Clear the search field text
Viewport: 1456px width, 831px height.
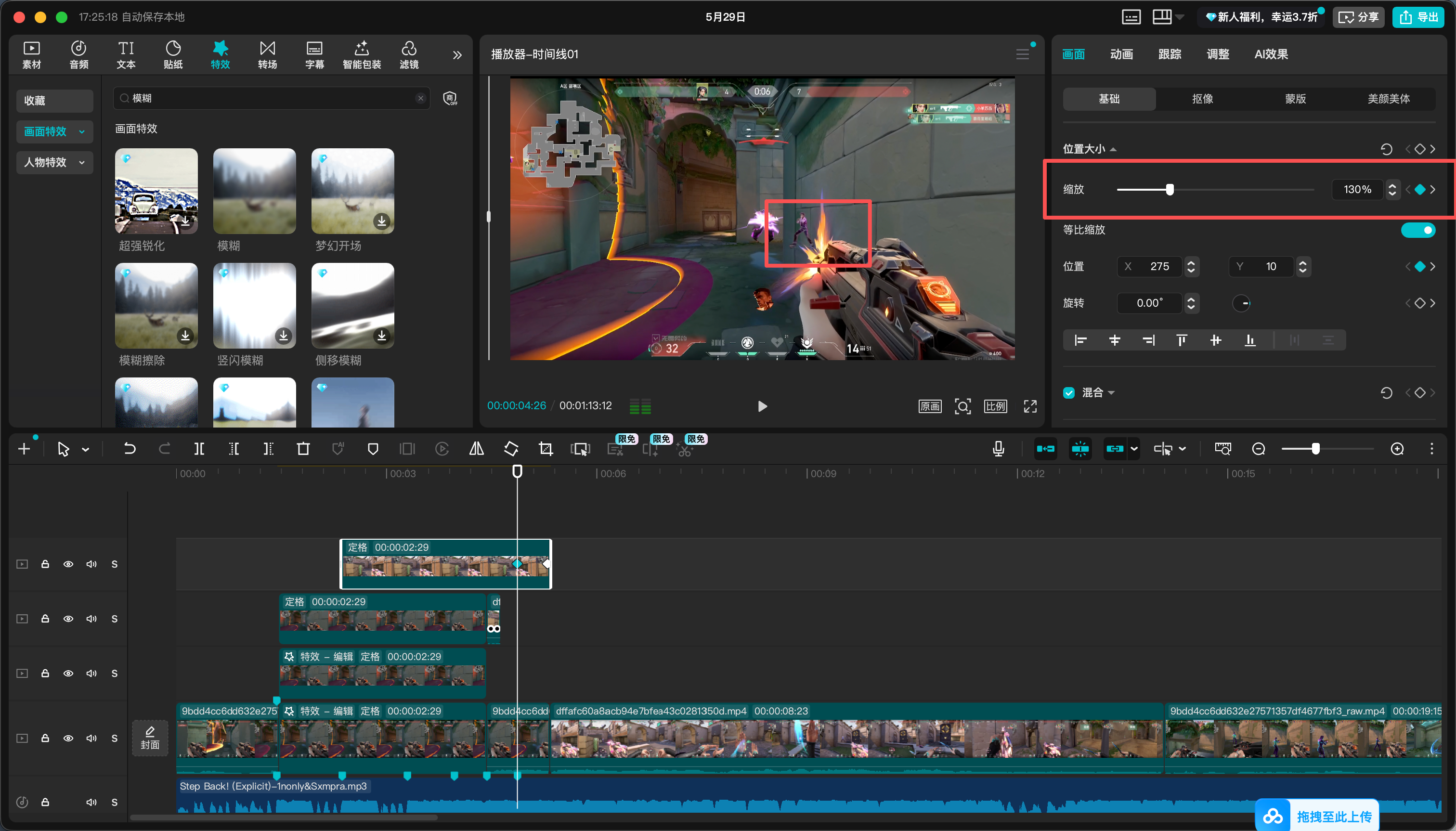(421, 98)
